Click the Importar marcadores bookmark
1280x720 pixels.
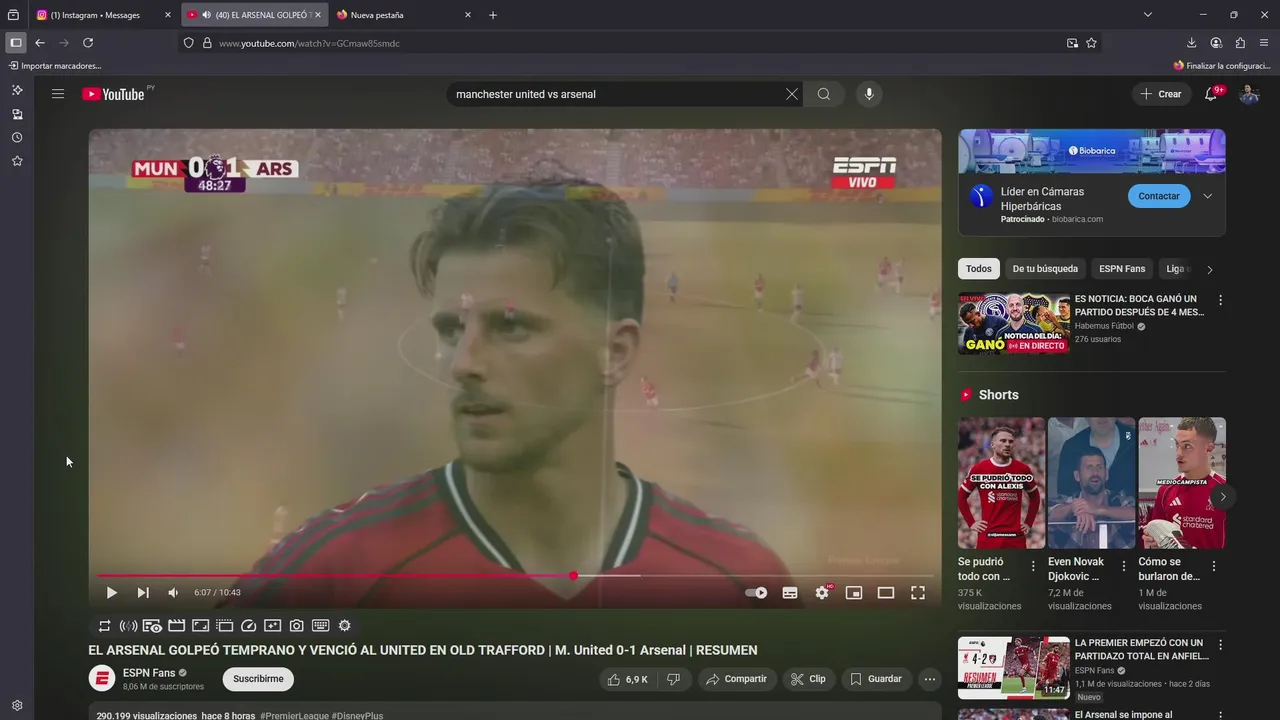tap(56, 66)
